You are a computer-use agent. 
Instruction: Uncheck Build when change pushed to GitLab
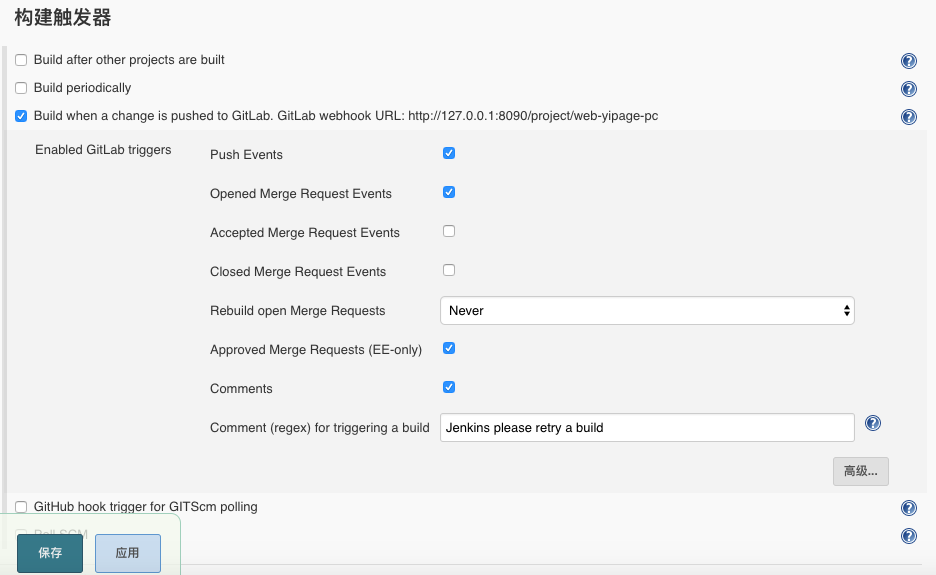[x=21, y=116]
